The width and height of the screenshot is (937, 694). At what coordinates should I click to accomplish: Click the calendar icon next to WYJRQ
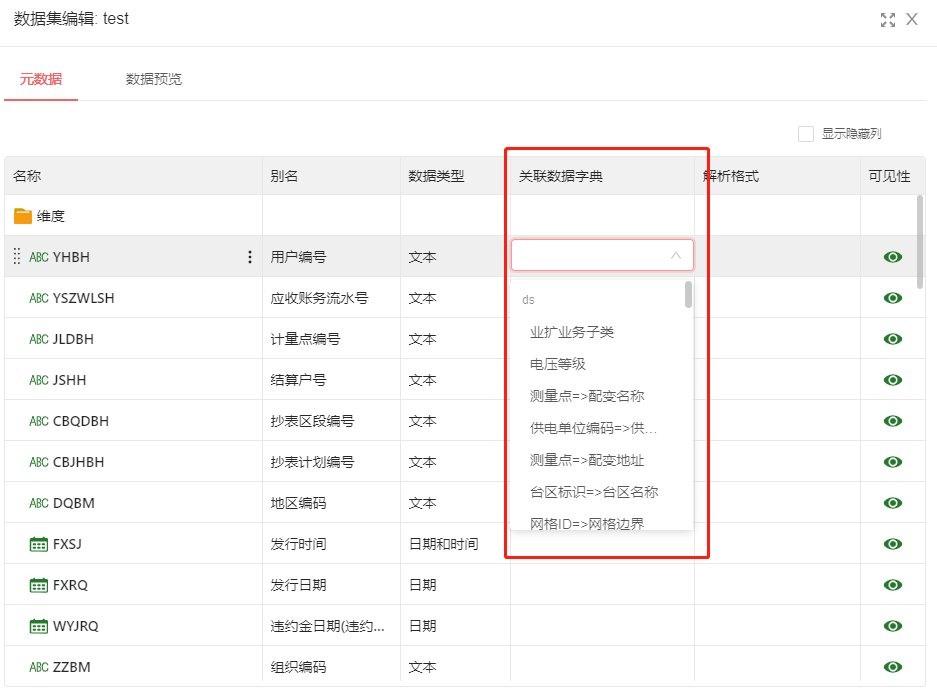tap(39, 626)
